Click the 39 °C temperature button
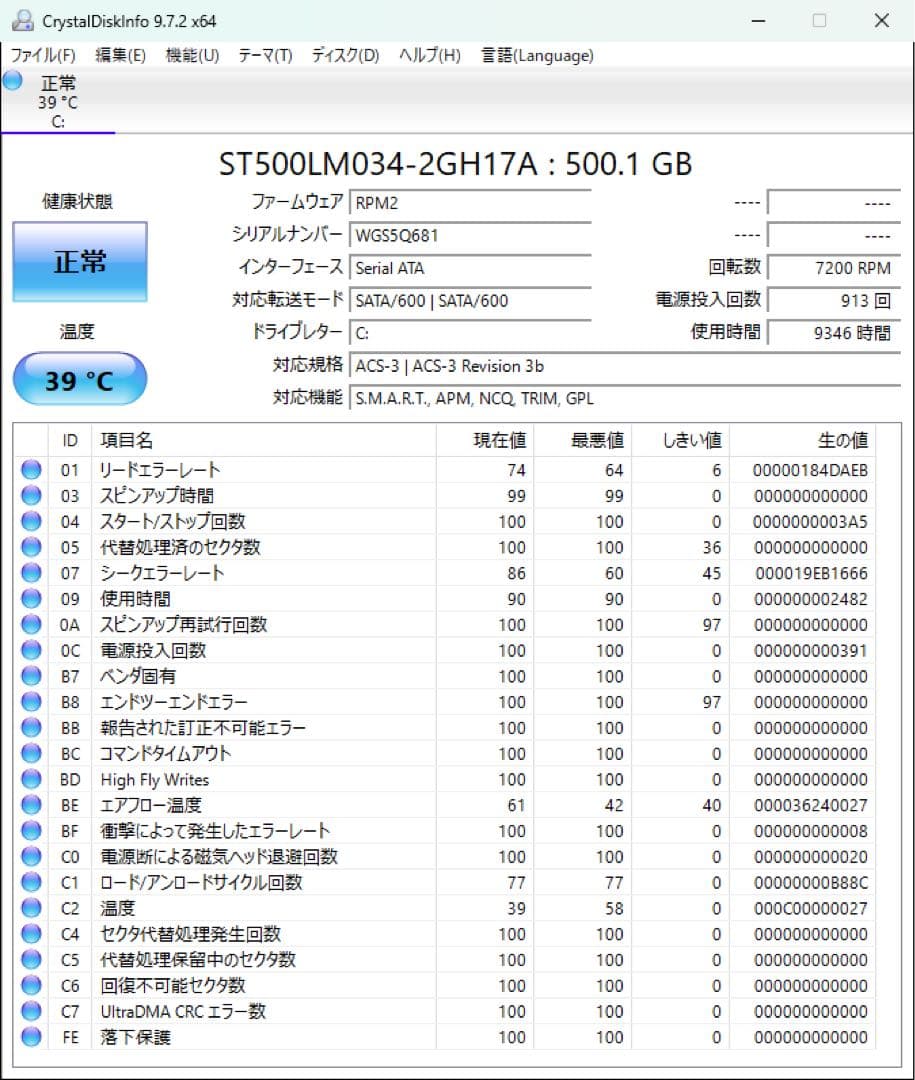This screenshot has width=915, height=1080. [79, 379]
